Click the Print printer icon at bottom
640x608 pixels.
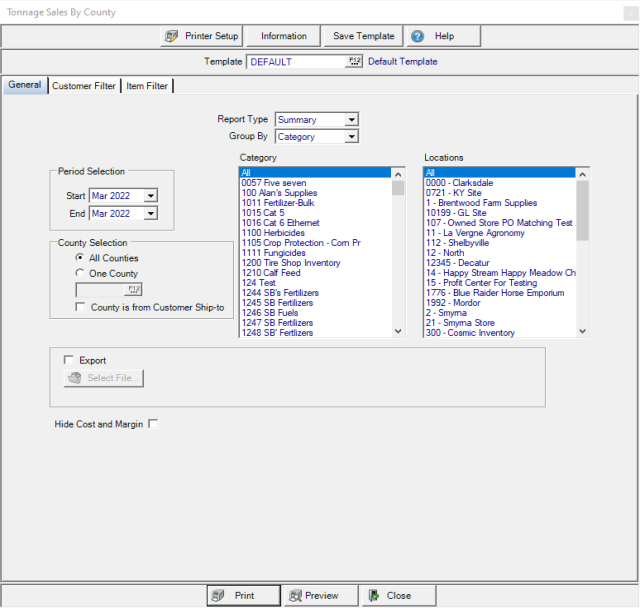tap(216, 596)
